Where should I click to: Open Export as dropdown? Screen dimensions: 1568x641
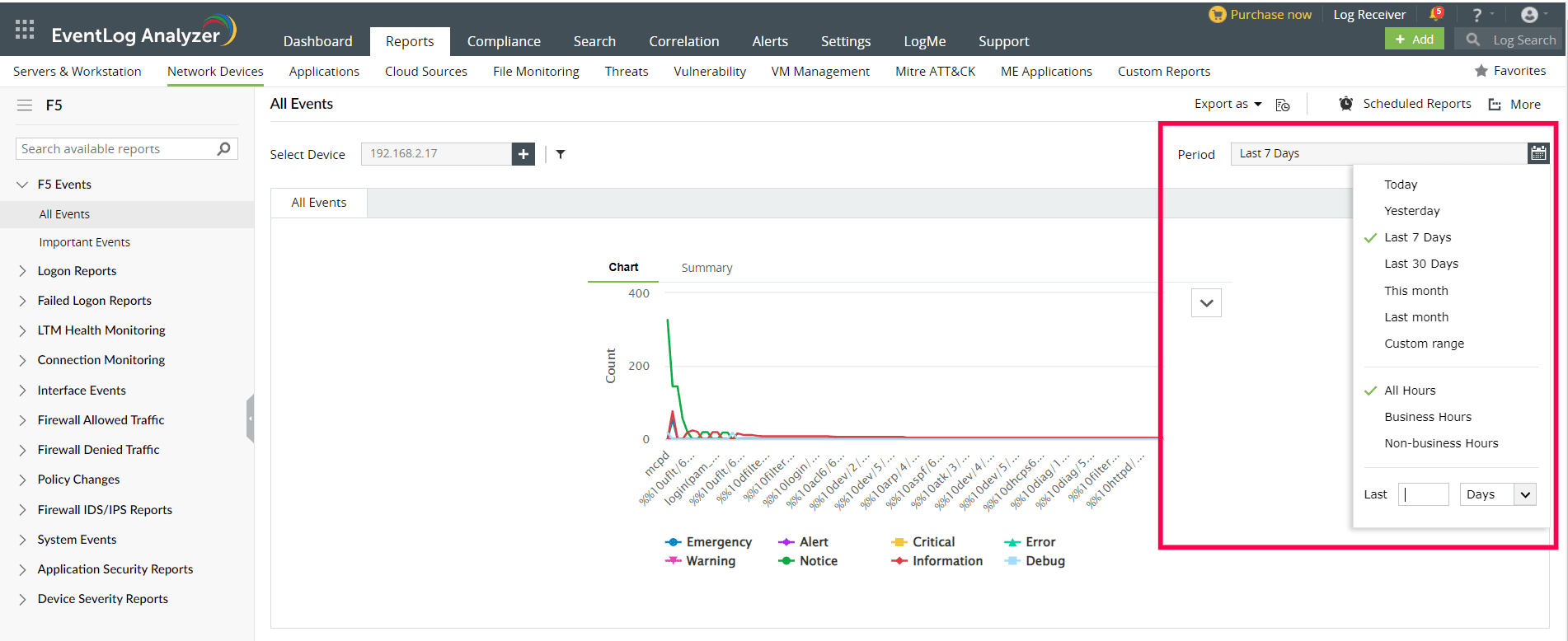pos(1228,104)
